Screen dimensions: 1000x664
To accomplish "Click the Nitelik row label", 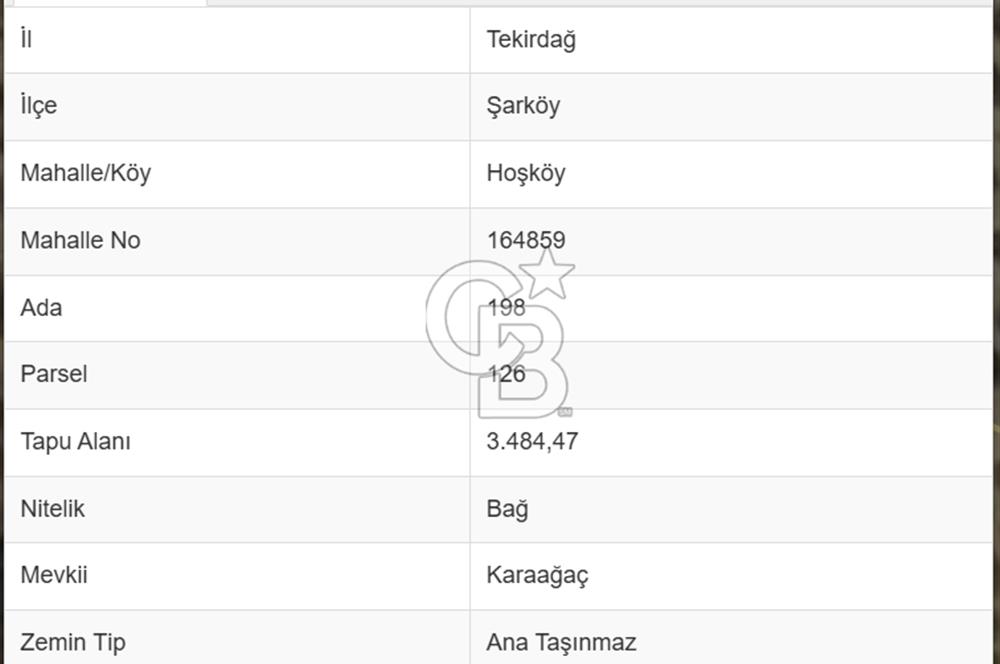I will 53,508.
